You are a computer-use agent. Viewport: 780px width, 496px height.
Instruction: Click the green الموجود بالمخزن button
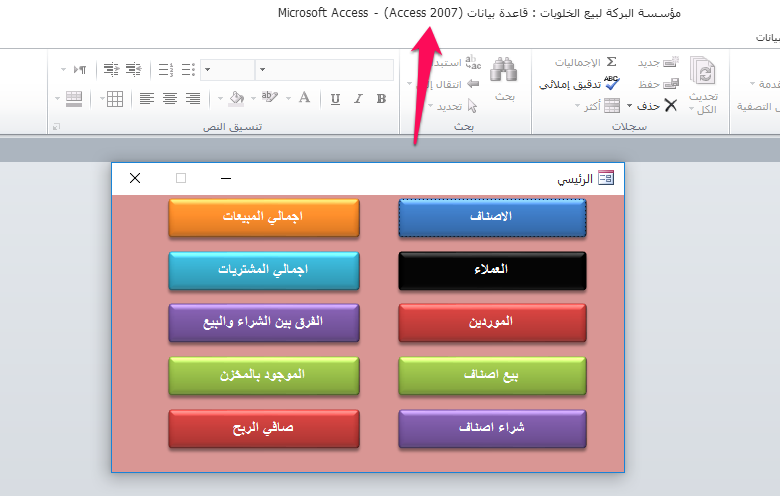264,376
